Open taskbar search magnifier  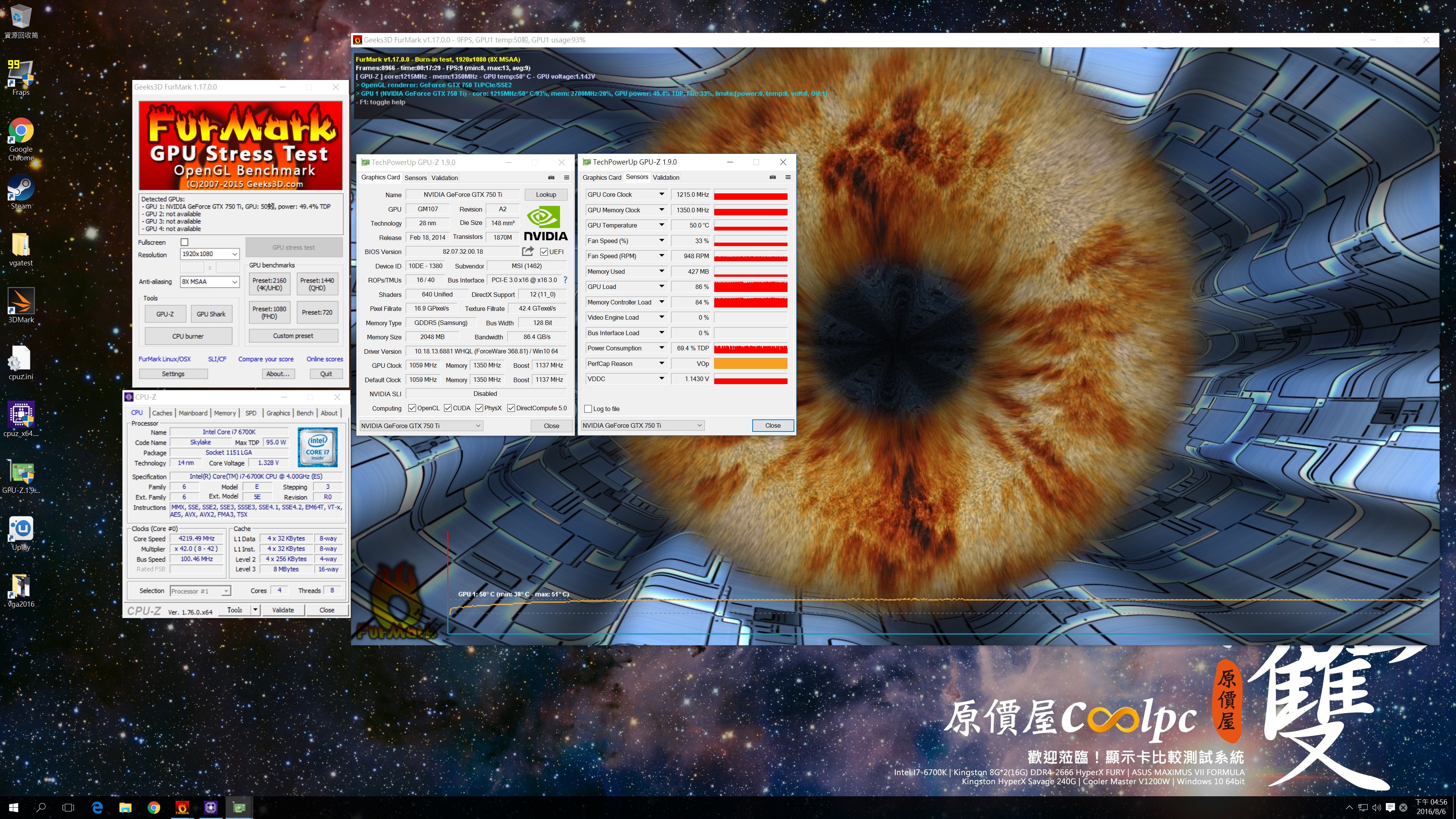coord(41,807)
